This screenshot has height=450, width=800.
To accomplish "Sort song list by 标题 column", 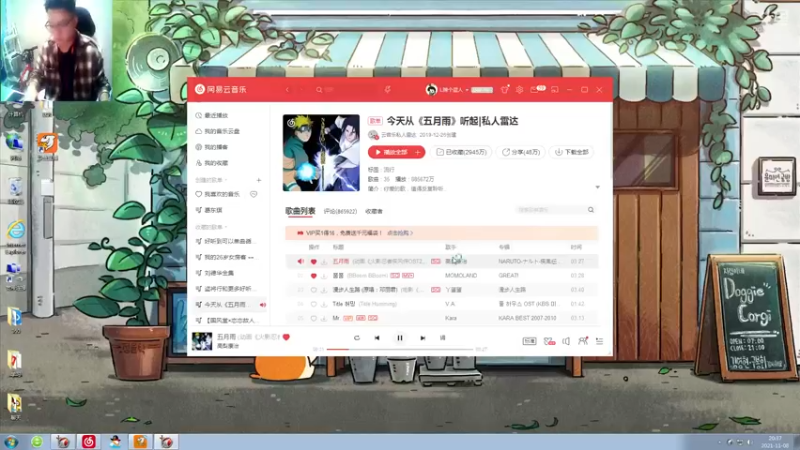I will 338,247.
